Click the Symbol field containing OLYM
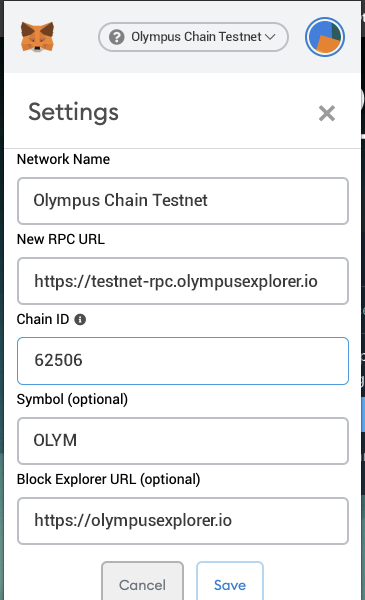The image size is (365, 600). coord(183,441)
